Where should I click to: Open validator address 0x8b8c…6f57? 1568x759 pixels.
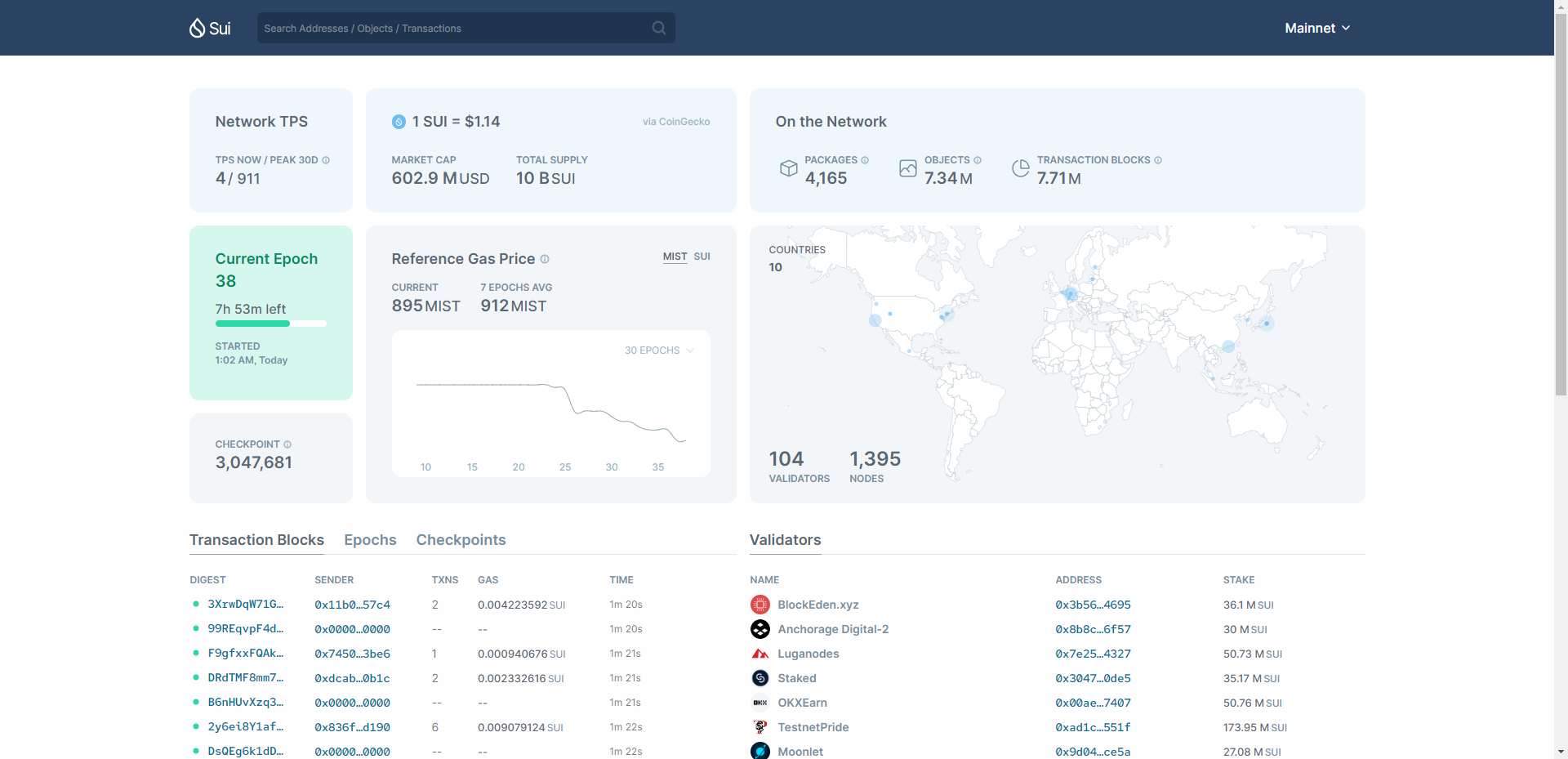coord(1093,629)
